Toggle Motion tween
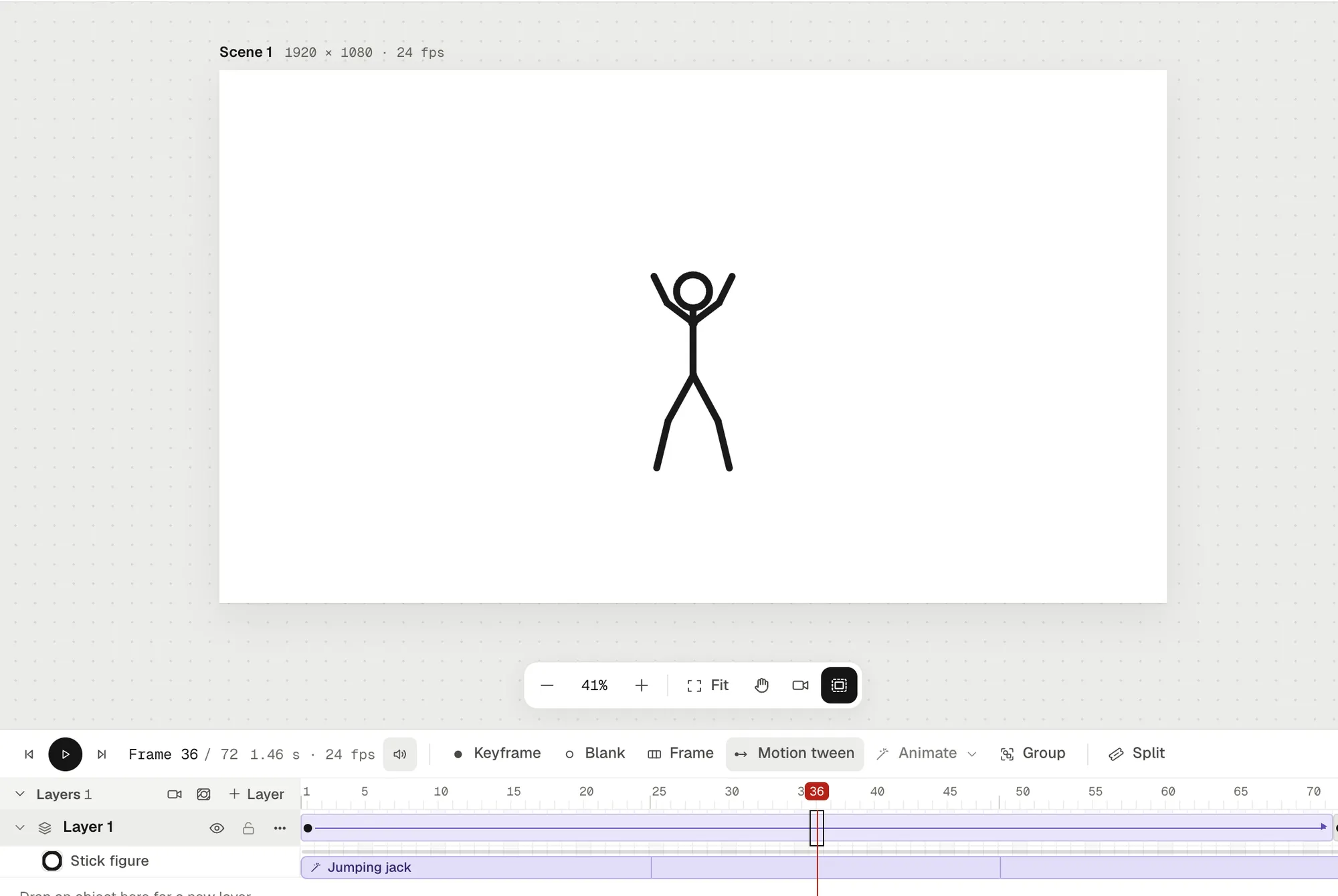This screenshot has height=896, width=1338. (795, 754)
